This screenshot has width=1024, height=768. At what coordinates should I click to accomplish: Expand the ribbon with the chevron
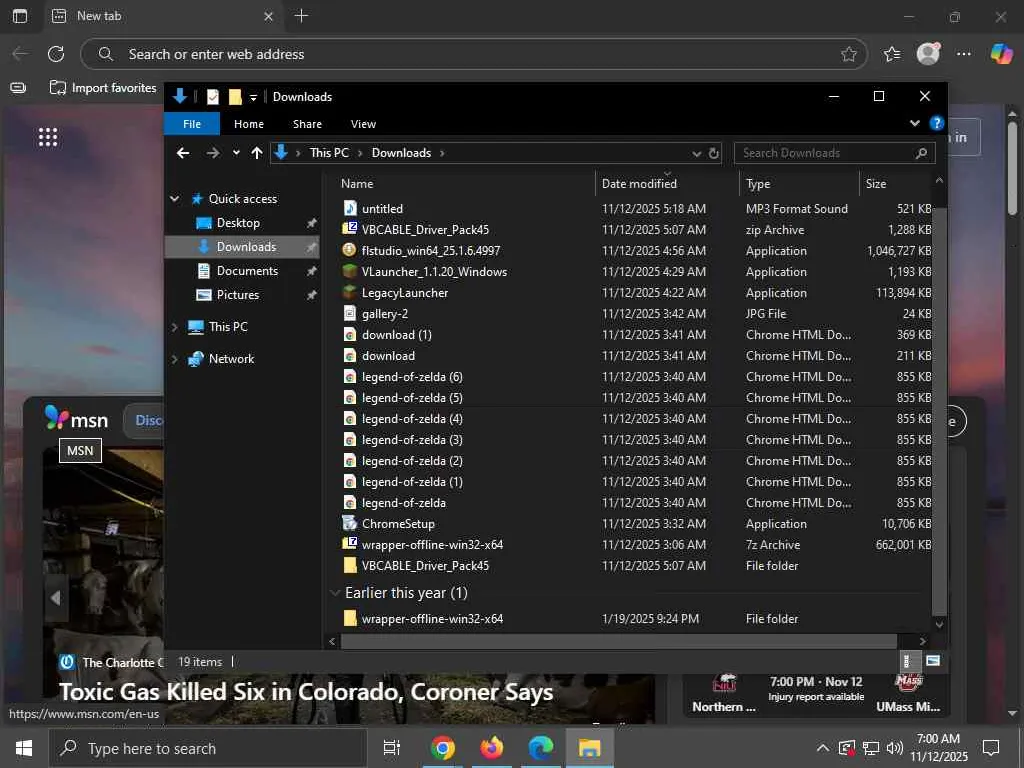click(914, 123)
